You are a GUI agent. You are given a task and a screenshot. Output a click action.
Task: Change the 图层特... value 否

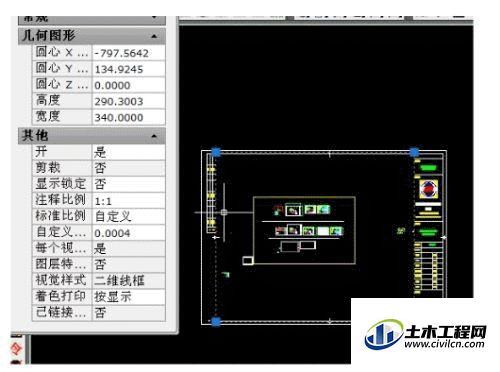128,264
